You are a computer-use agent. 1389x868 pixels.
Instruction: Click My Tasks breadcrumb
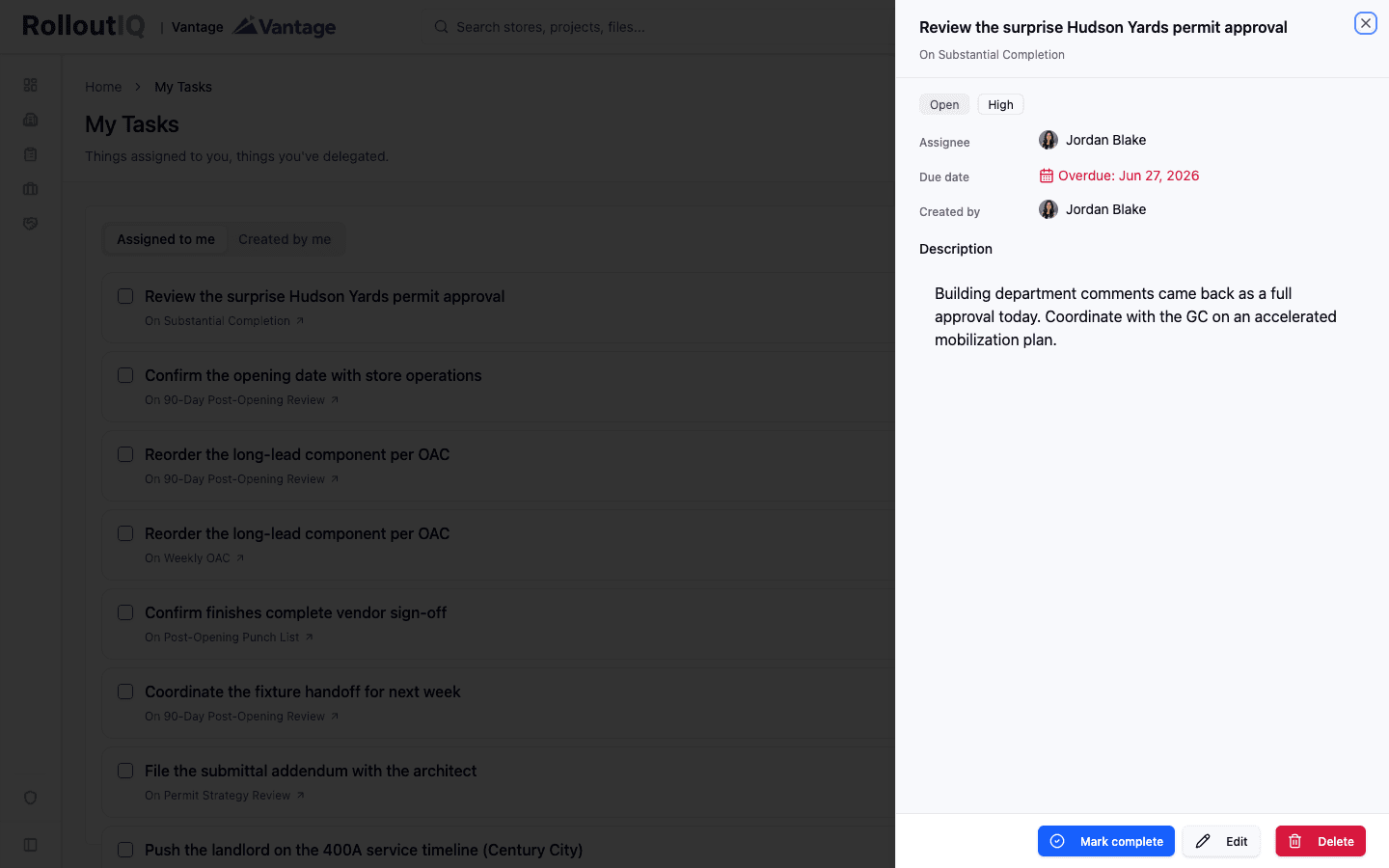click(x=183, y=87)
